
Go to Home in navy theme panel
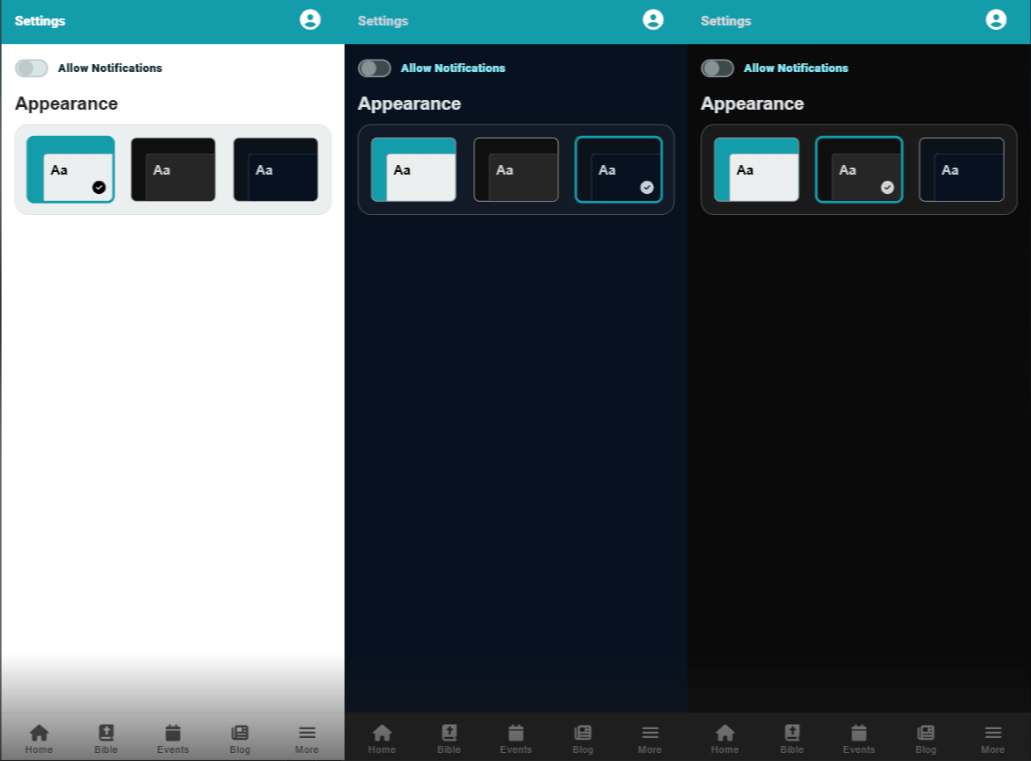382,739
